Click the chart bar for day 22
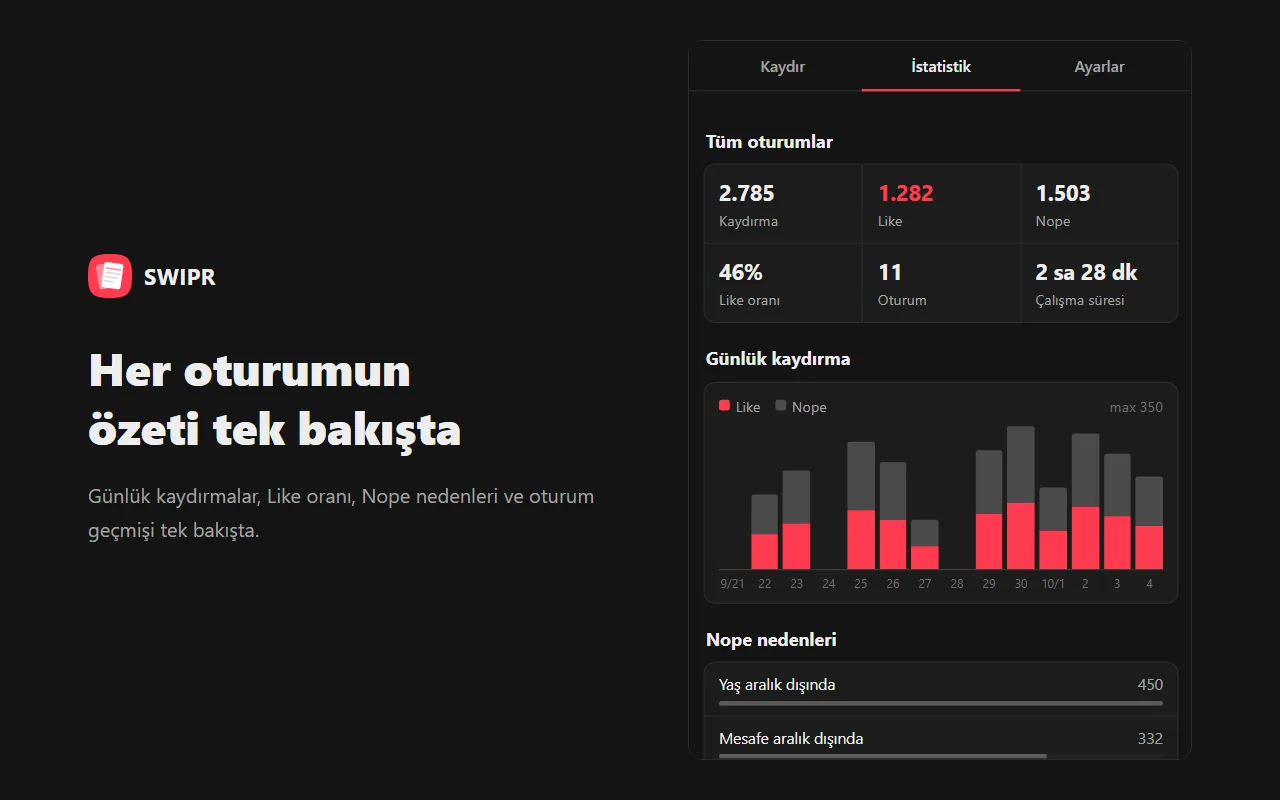Screen dimensions: 1280x800 (x=764, y=532)
